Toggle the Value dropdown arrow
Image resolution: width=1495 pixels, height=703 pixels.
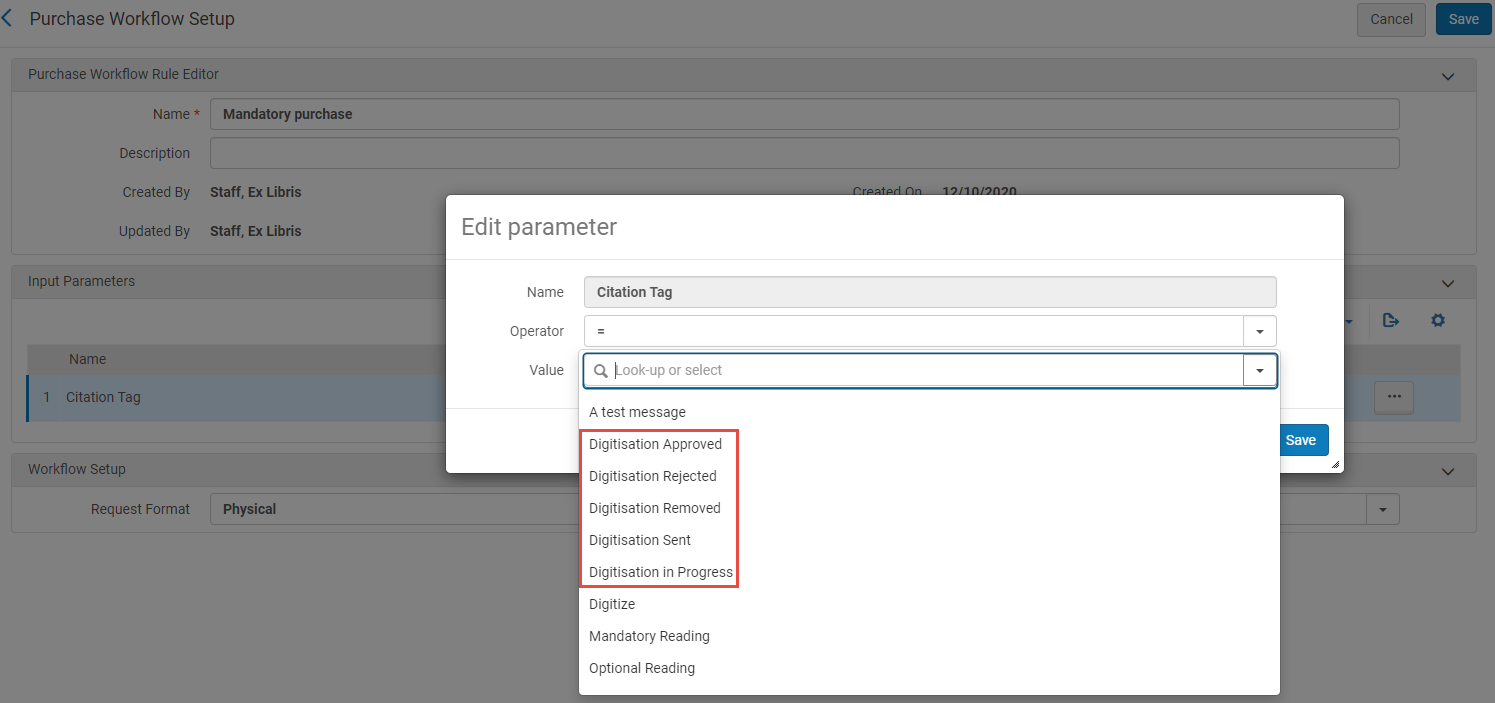click(1259, 371)
